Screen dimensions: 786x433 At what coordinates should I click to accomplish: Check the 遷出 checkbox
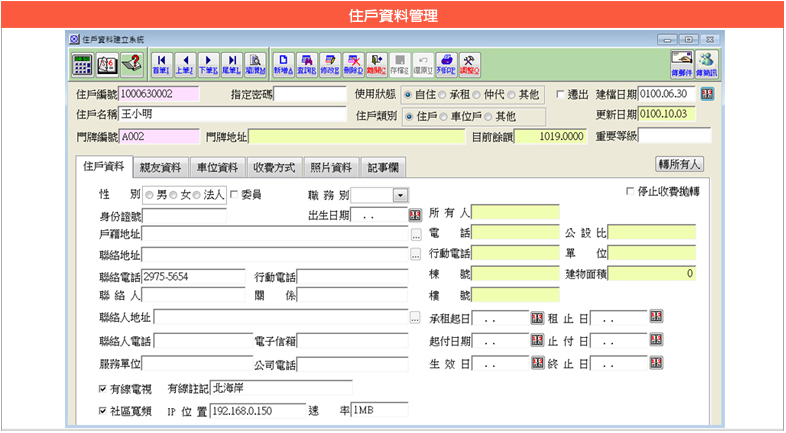pyautogui.click(x=561, y=95)
